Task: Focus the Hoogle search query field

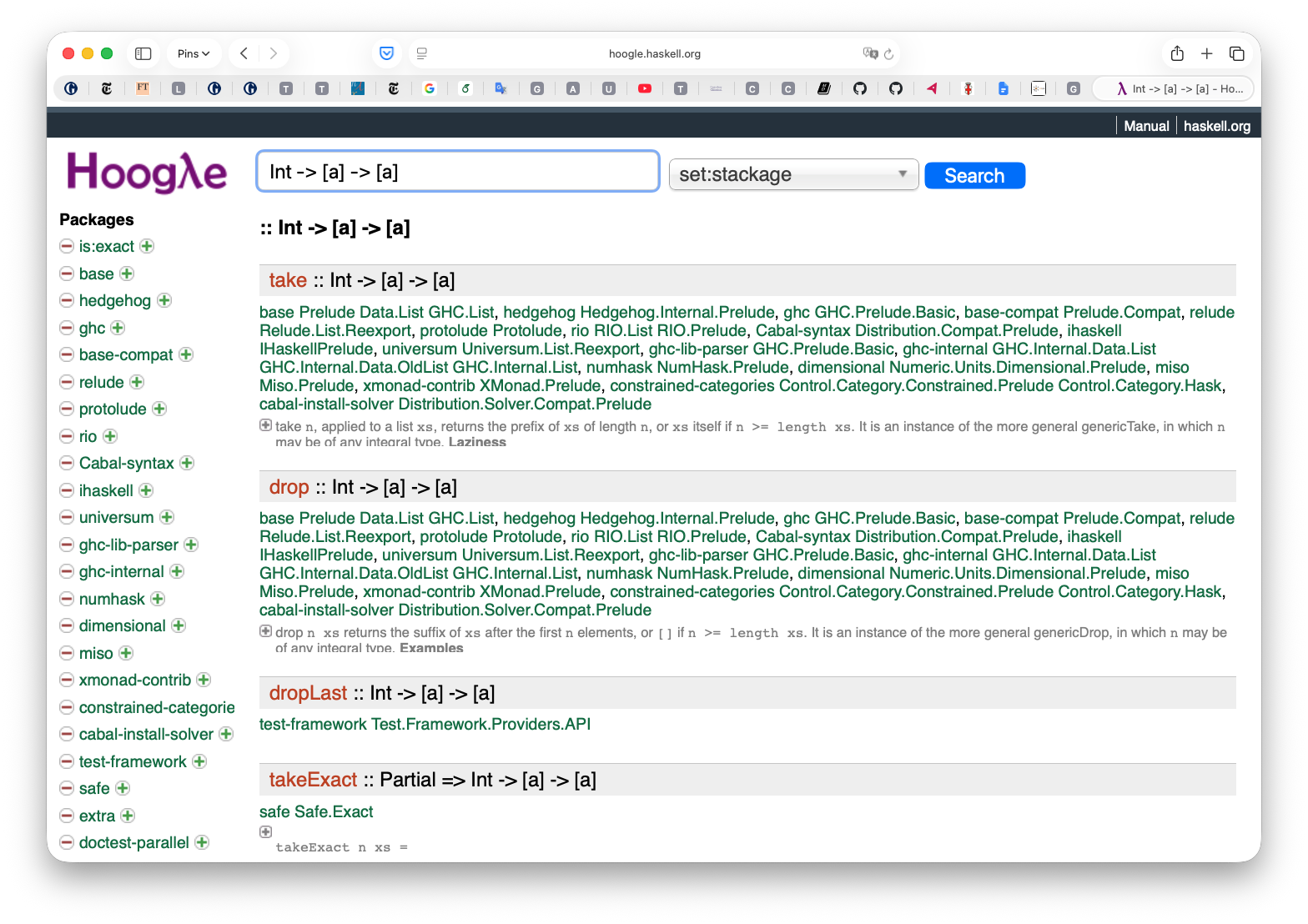Action: click(458, 172)
